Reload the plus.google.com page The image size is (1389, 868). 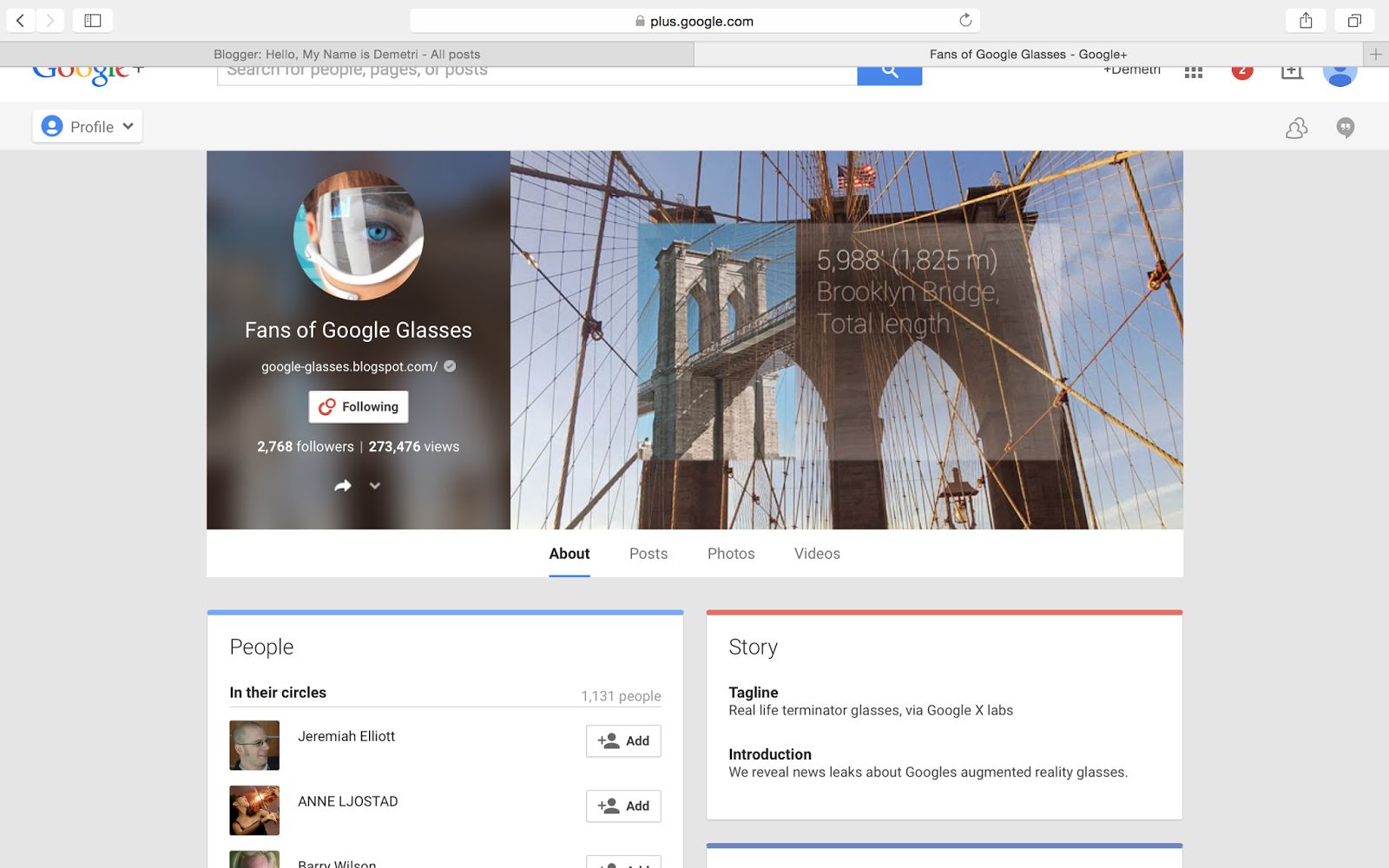click(965, 20)
